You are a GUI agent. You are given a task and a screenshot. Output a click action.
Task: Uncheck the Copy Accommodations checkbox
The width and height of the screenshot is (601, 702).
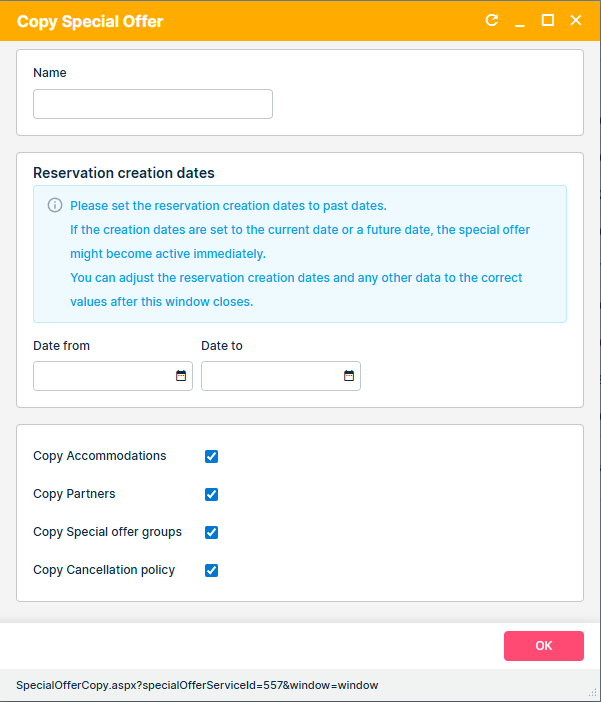point(211,457)
